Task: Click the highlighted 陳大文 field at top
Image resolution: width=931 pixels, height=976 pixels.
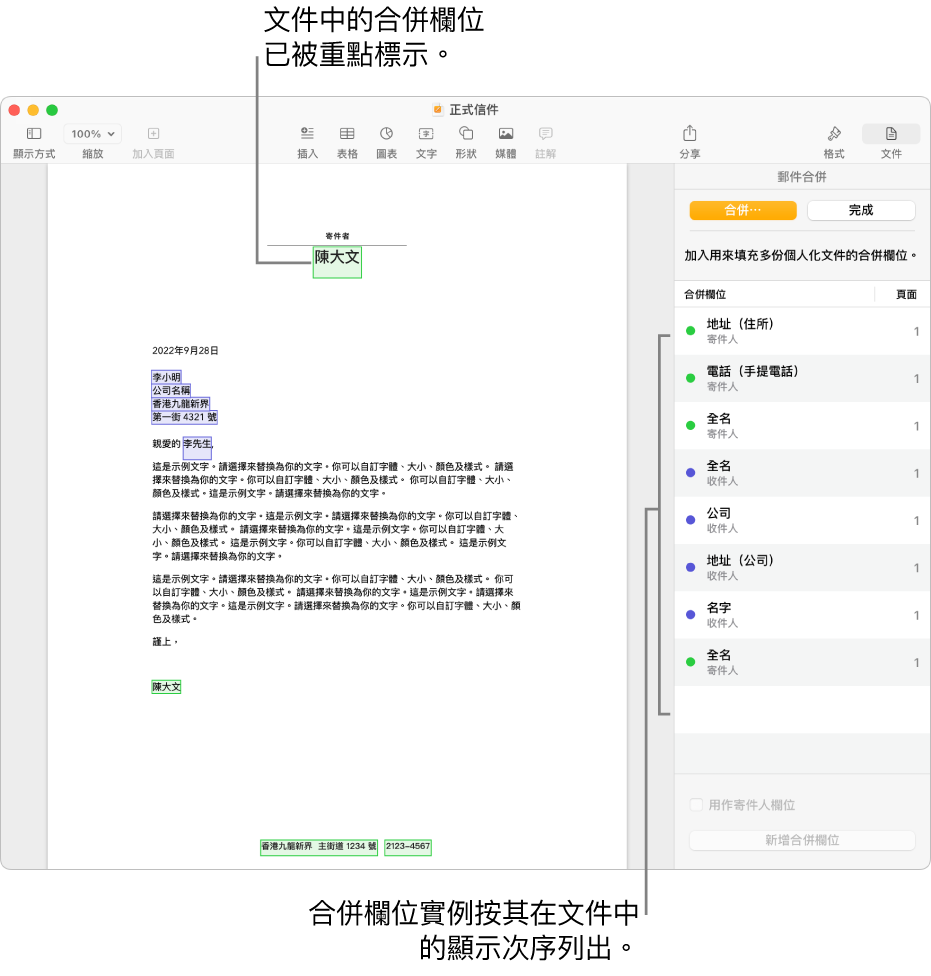Action: pos(337,262)
